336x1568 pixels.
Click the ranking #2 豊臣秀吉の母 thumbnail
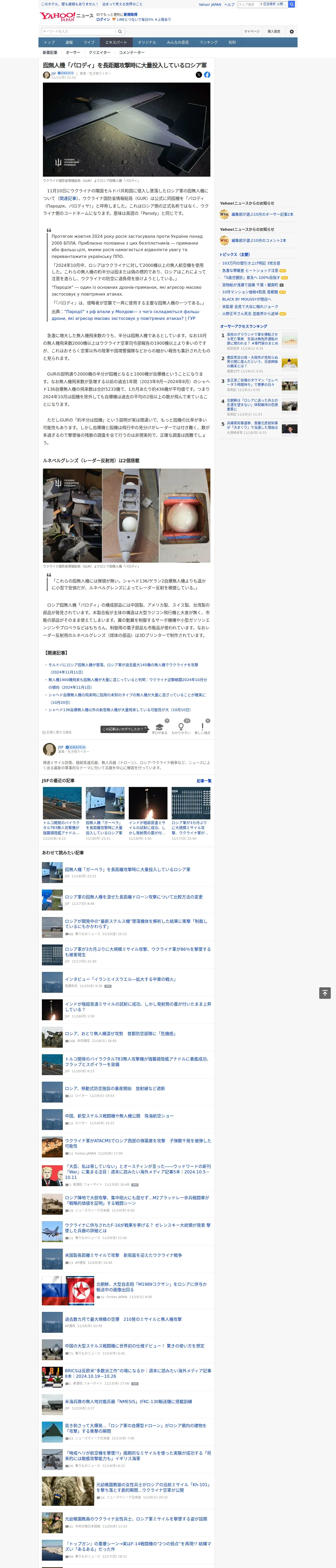point(290,364)
